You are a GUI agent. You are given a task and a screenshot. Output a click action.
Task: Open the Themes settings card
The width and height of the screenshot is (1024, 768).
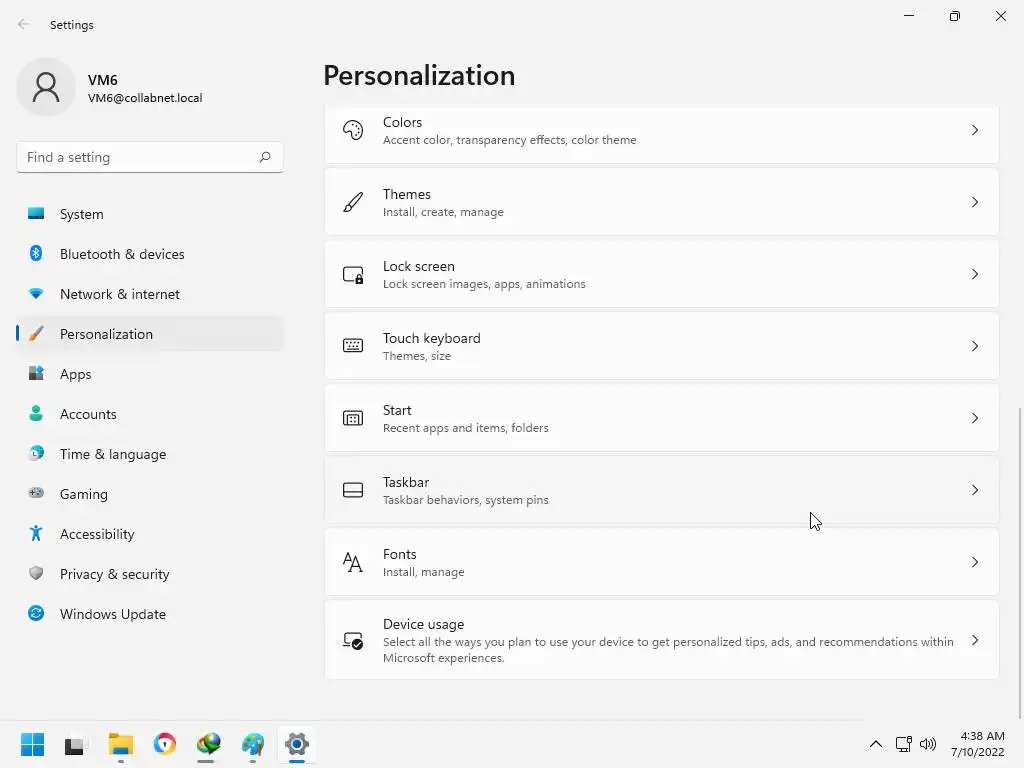(662, 202)
